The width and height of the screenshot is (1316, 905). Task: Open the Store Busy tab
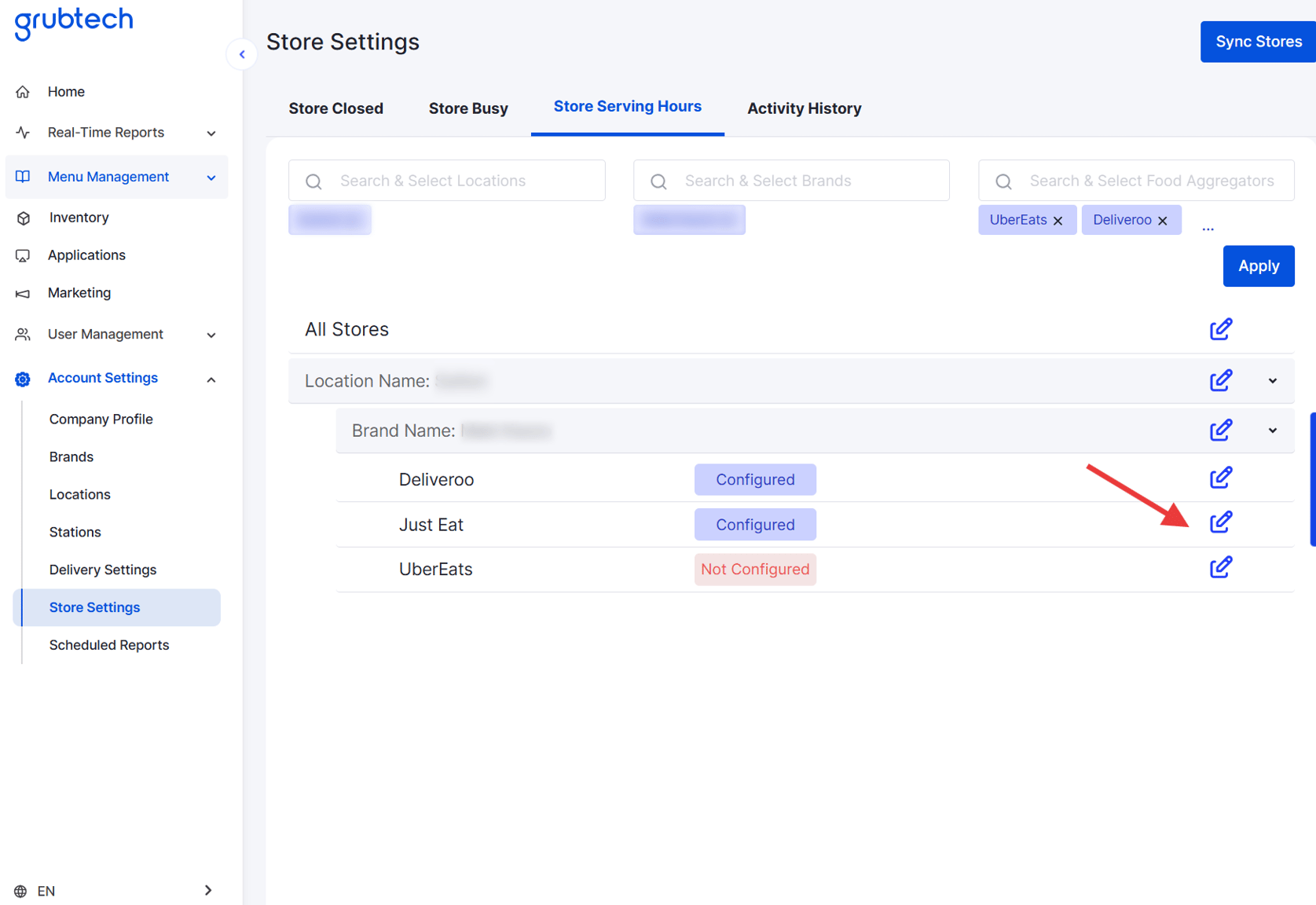click(x=467, y=108)
